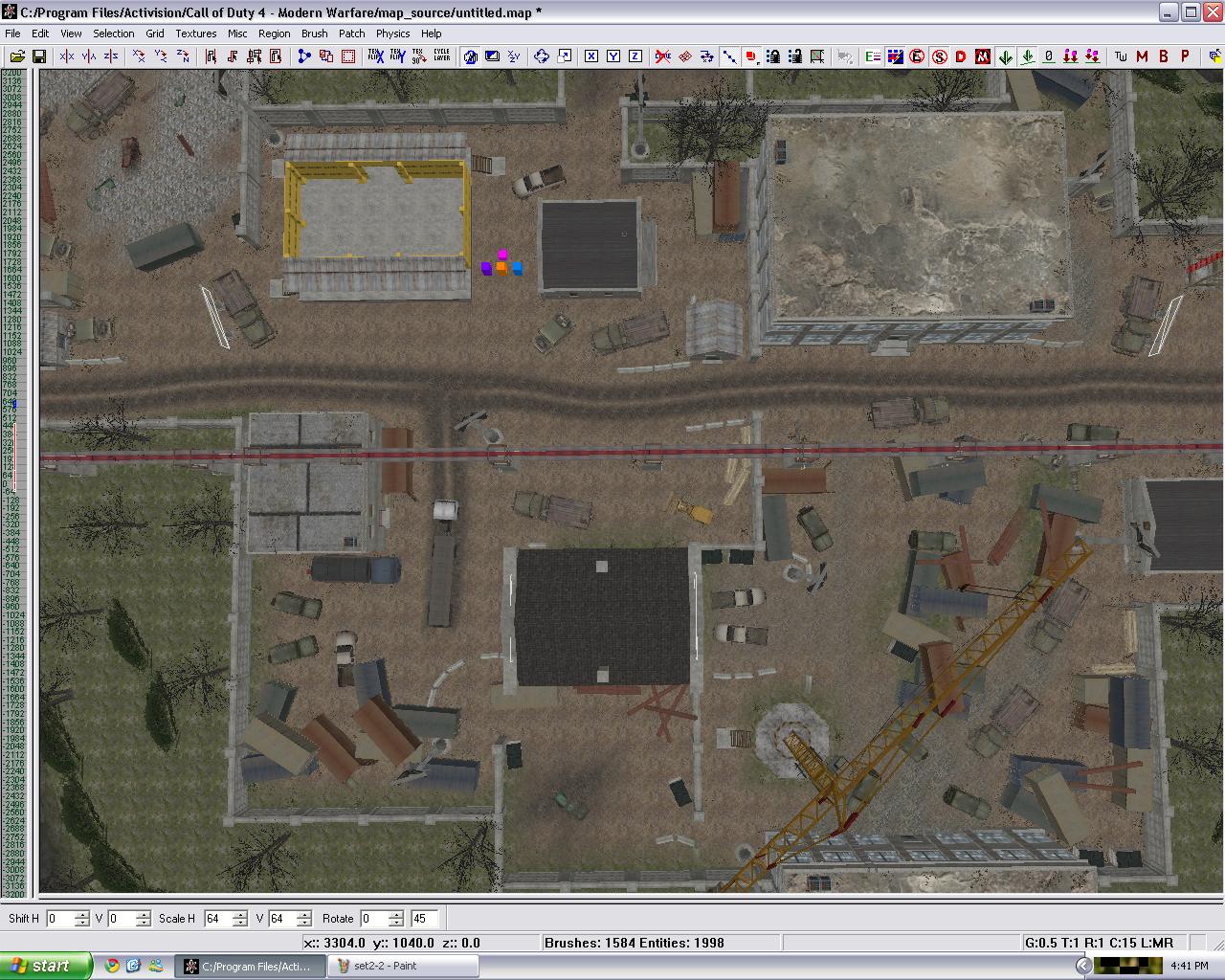Click the rotate step field showing 45
Image resolution: width=1225 pixels, height=980 pixels.
tap(424, 919)
